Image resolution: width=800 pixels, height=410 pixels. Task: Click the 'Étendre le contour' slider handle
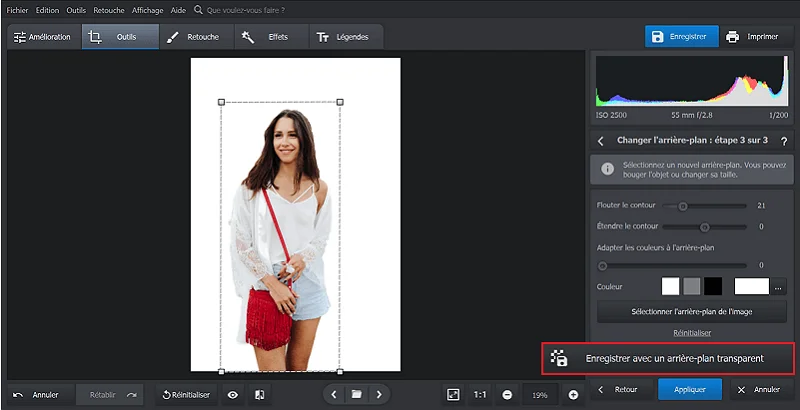point(705,227)
